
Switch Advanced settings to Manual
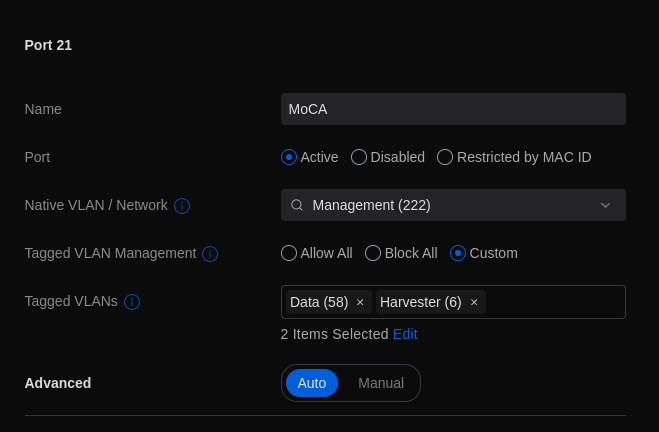pyautogui.click(x=381, y=383)
